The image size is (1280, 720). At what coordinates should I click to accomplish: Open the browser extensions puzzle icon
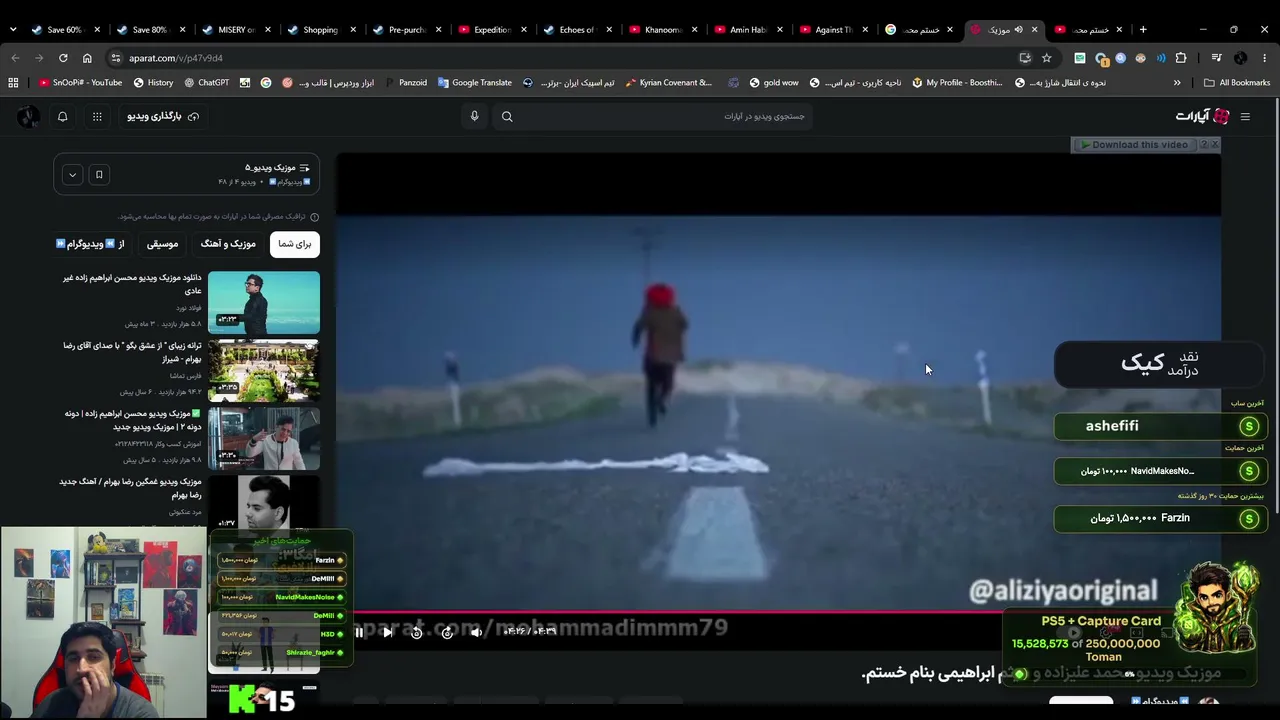1181,58
